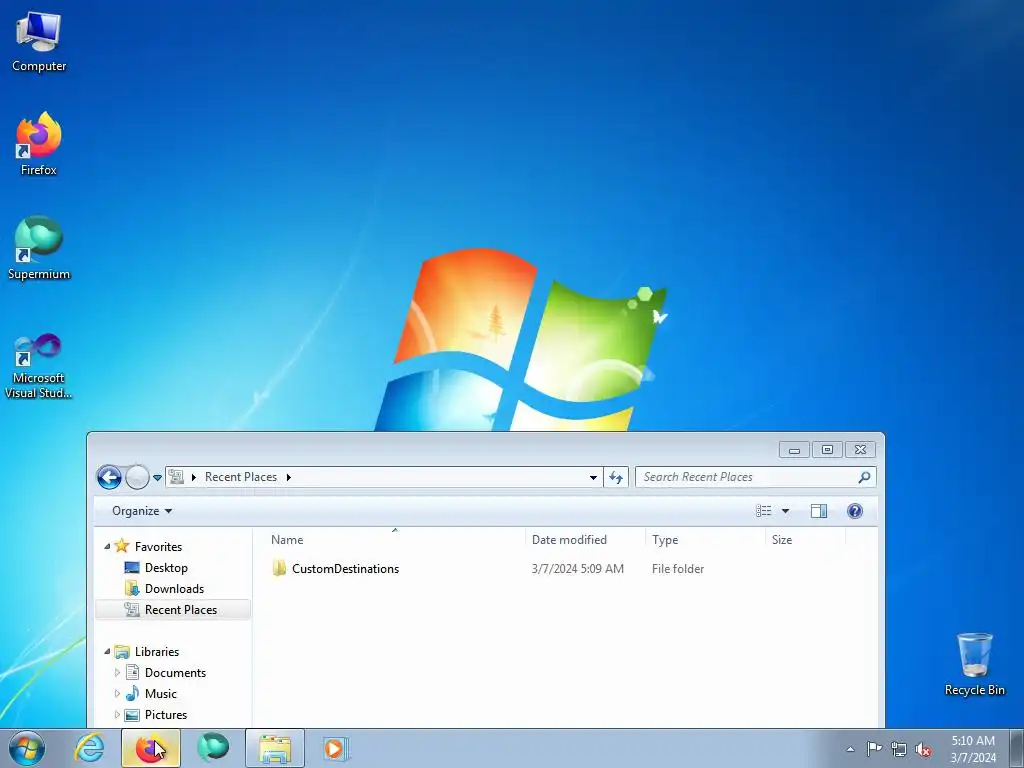The image size is (1024, 768).
Task: Refresh the Recent Places folder view
Action: coord(616,477)
